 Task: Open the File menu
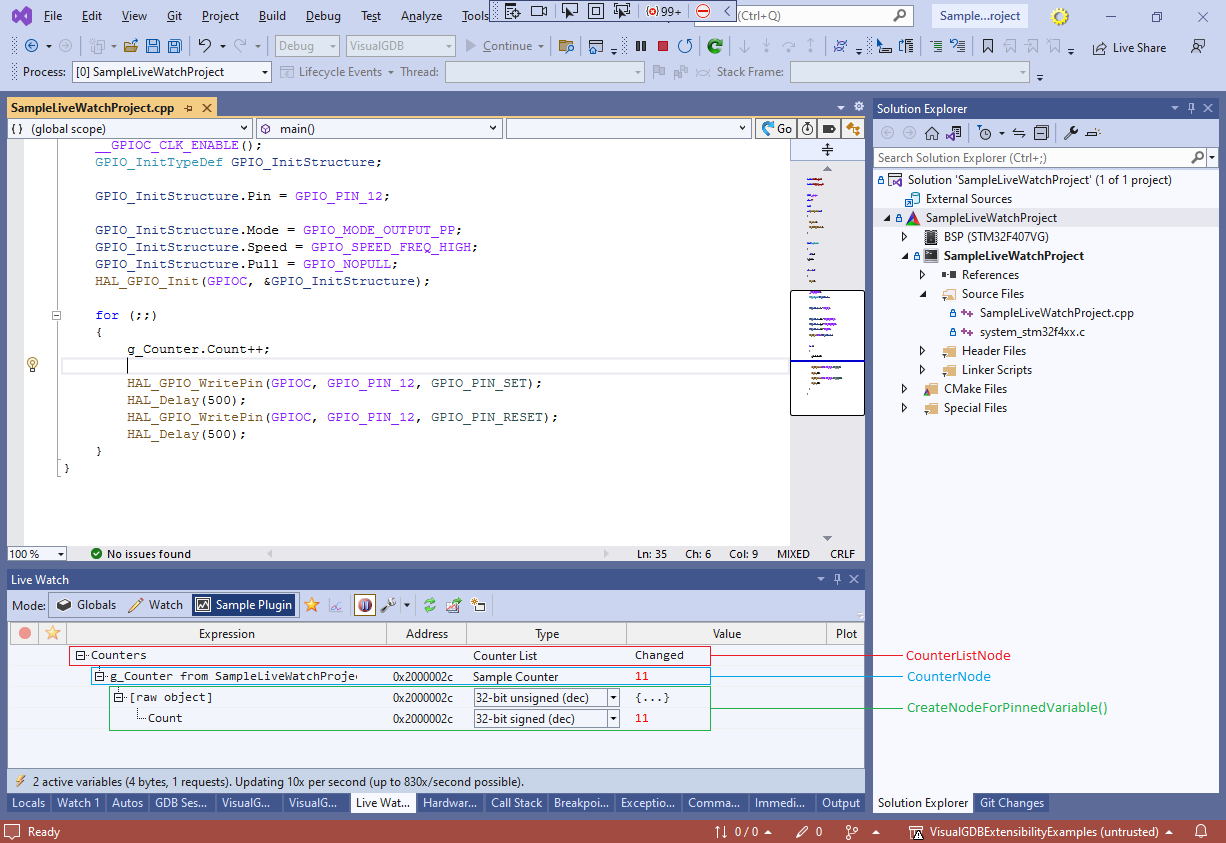click(53, 16)
